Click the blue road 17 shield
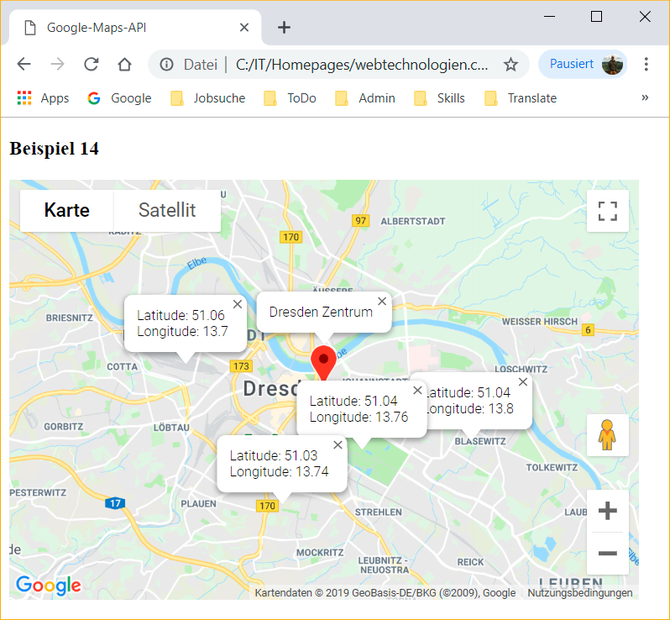670x620 pixels. (x=115, y=503)
